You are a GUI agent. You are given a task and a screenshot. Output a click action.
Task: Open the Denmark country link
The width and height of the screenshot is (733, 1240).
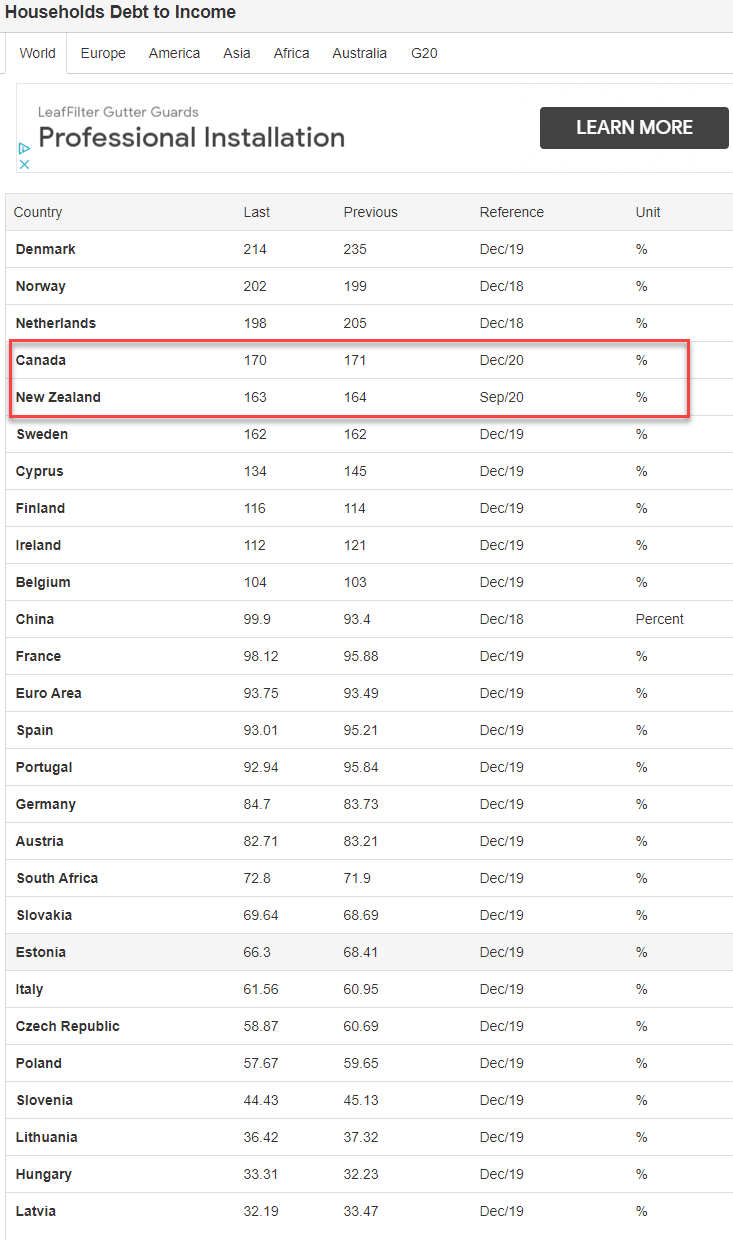[46, 249]
